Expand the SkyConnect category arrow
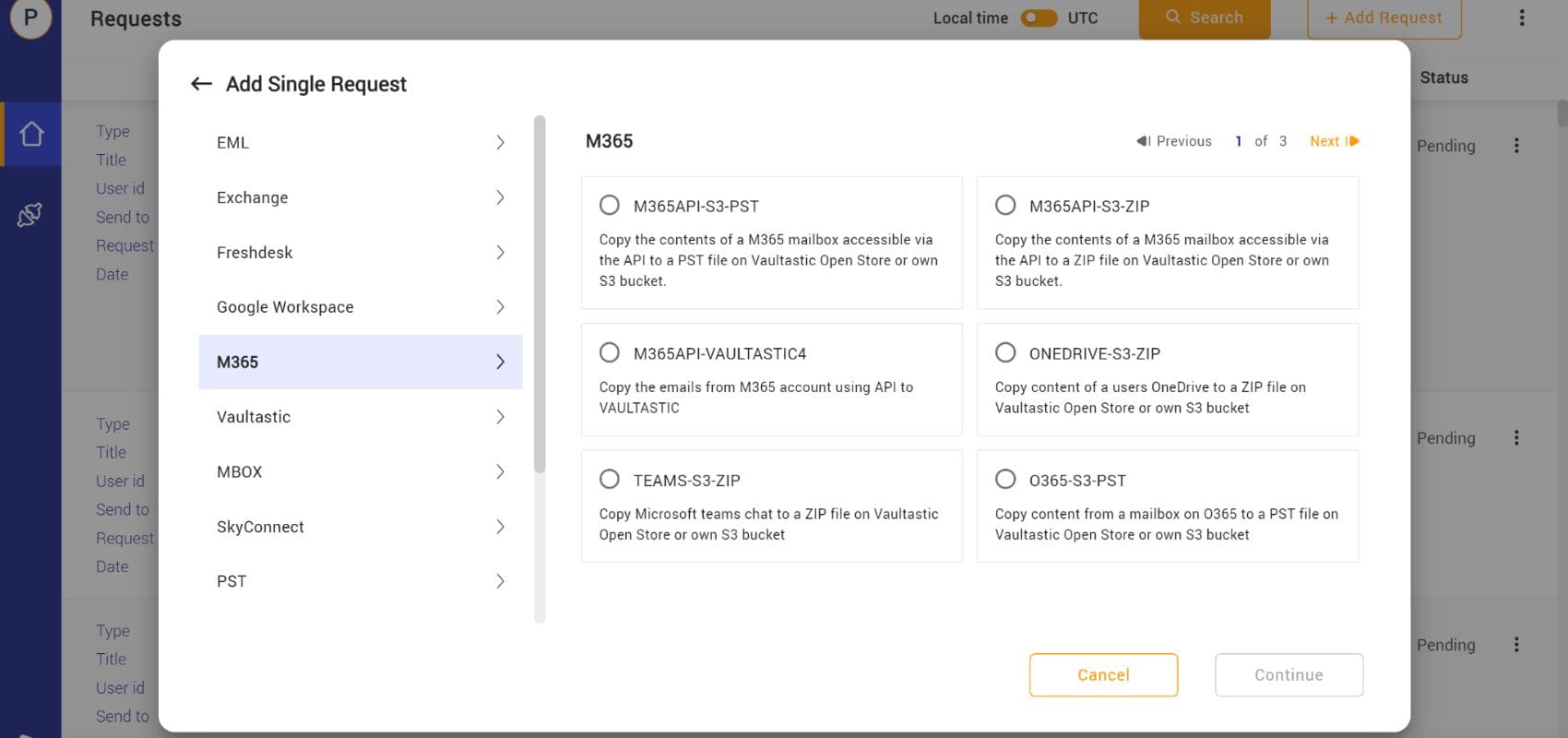 (x=500, y=527)
